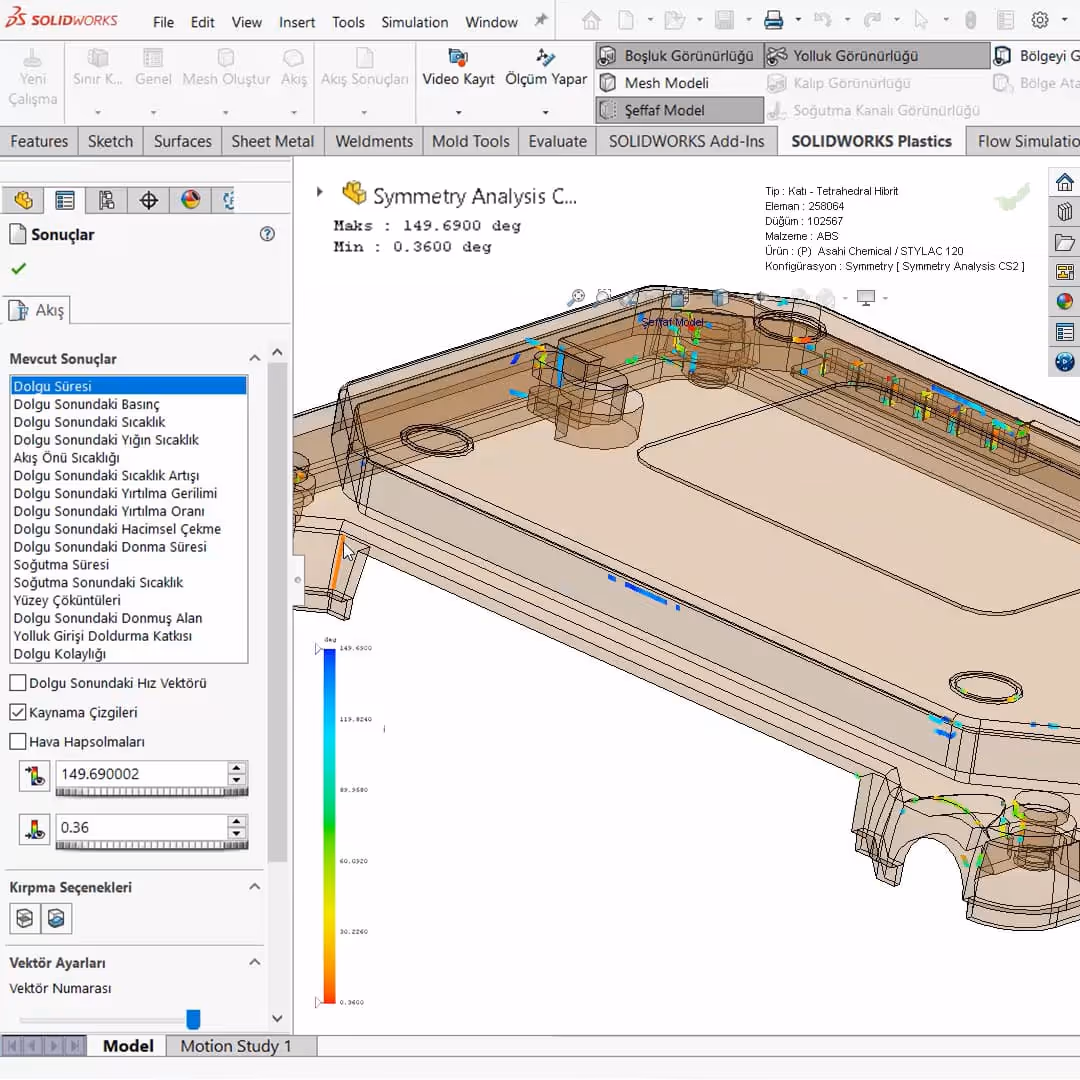Click the slider bar under the 0.36 field
Viewport: 1080px width, 1080px height.
[x=152, y=844]
